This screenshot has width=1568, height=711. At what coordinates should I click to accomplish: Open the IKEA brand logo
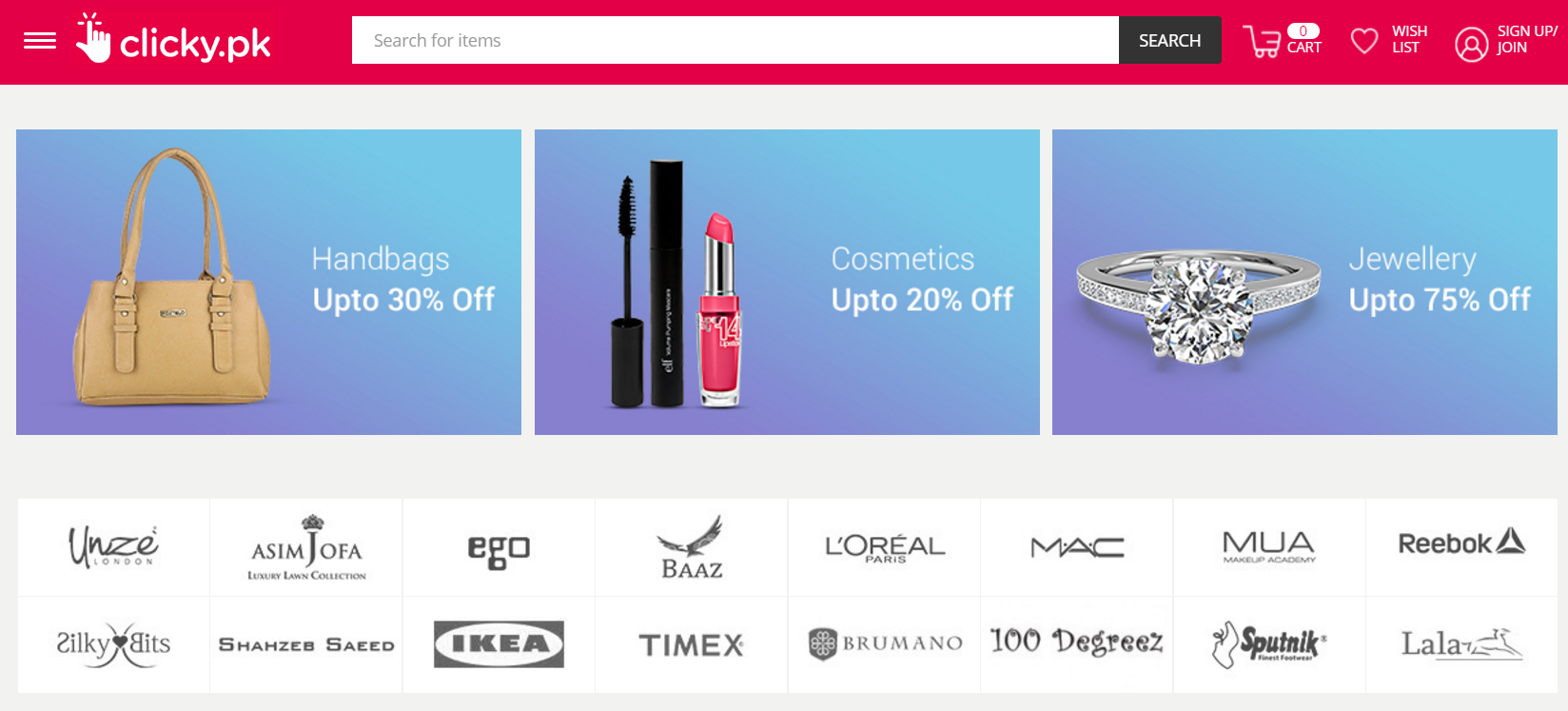499,644
